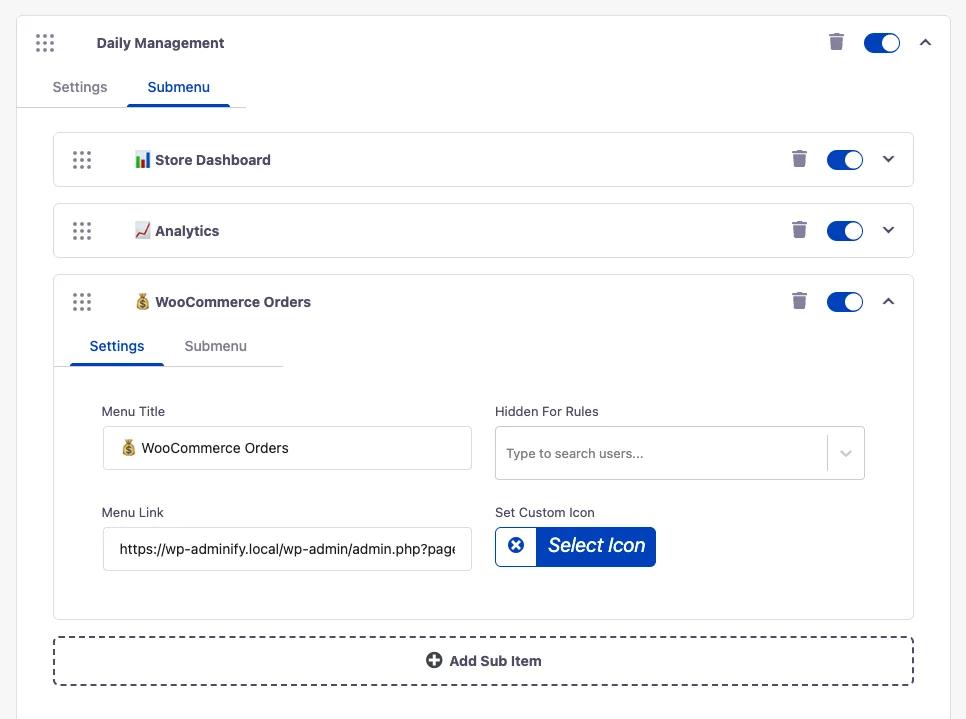This screenshot has height=719, width=966.
Task: Disable the Store Dashboard toggle
Action: click(x=845, y=160)
